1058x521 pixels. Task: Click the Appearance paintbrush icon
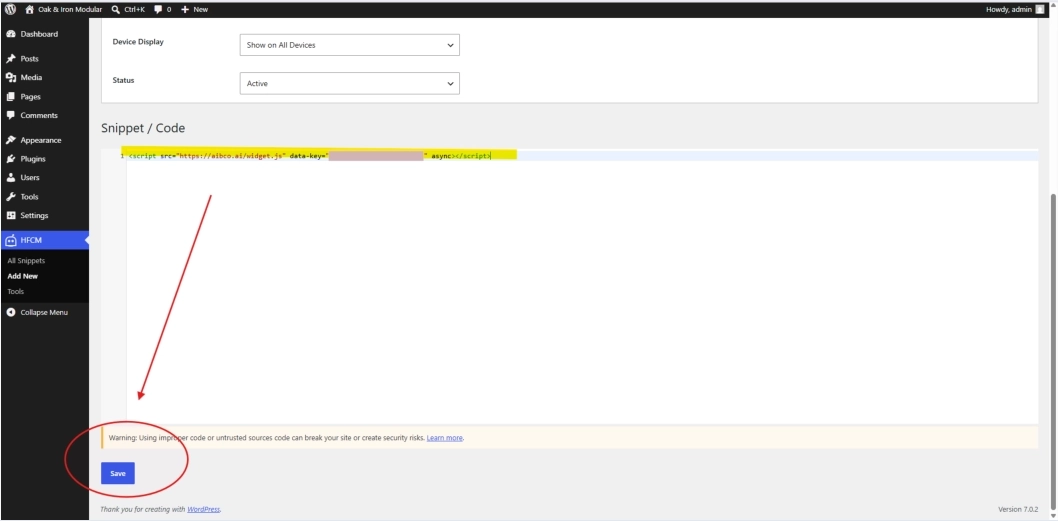[11, 140]
